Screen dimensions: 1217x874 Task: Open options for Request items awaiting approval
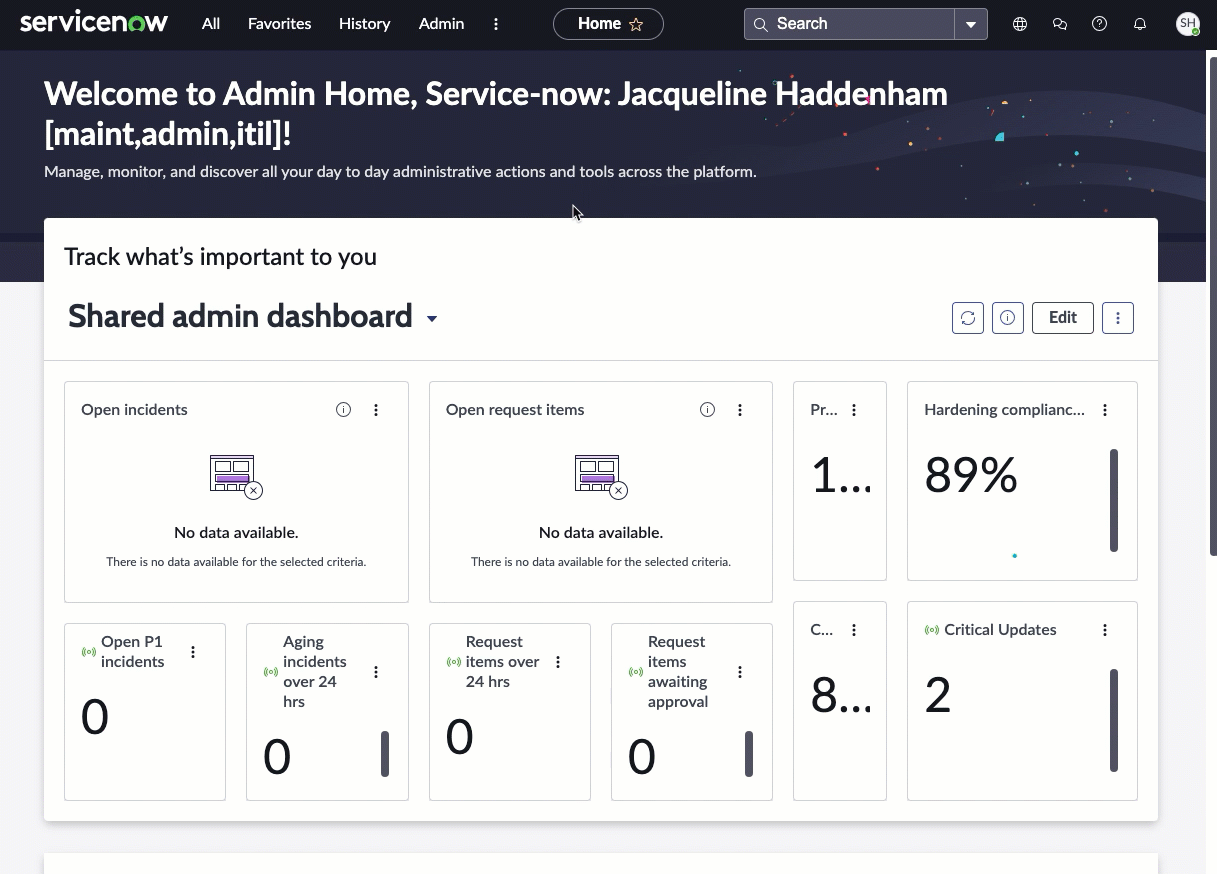(x=740, y=672)
